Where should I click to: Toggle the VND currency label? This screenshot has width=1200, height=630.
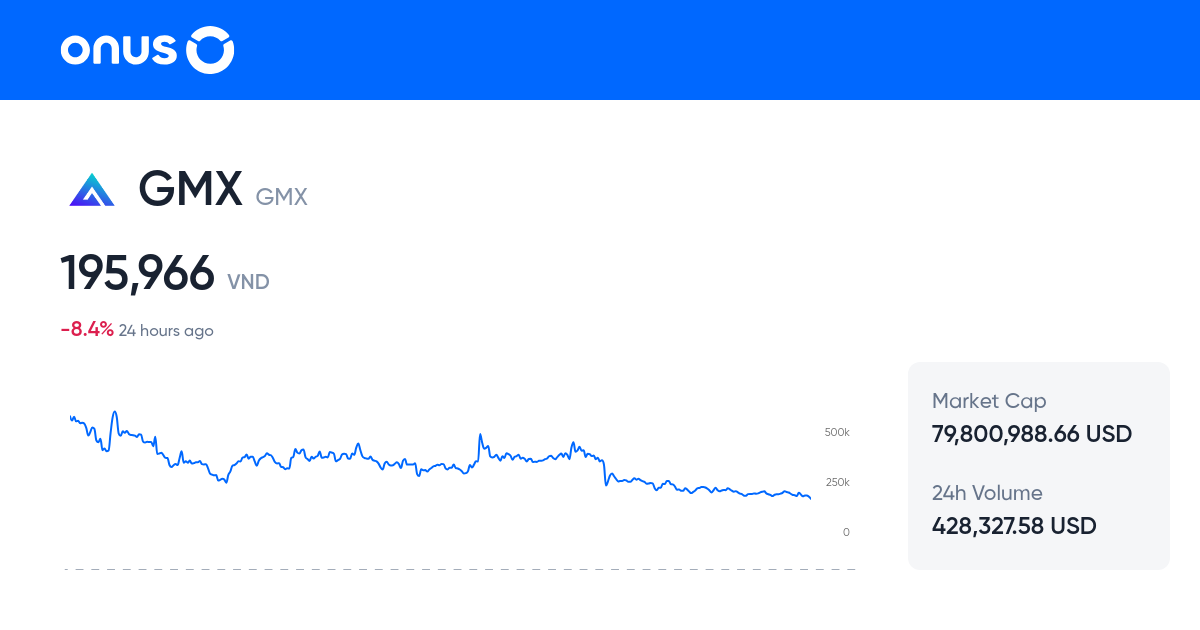[248, 283]
